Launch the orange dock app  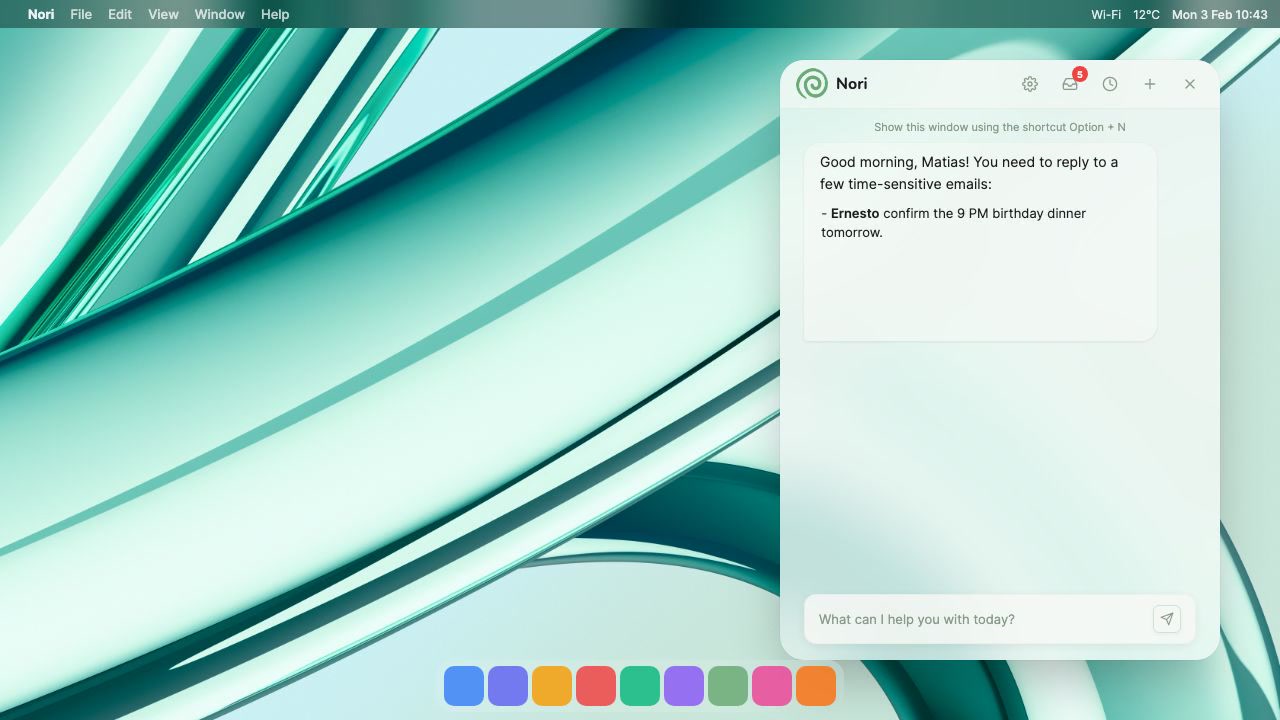pyautogui.click(x=816, y=686)
